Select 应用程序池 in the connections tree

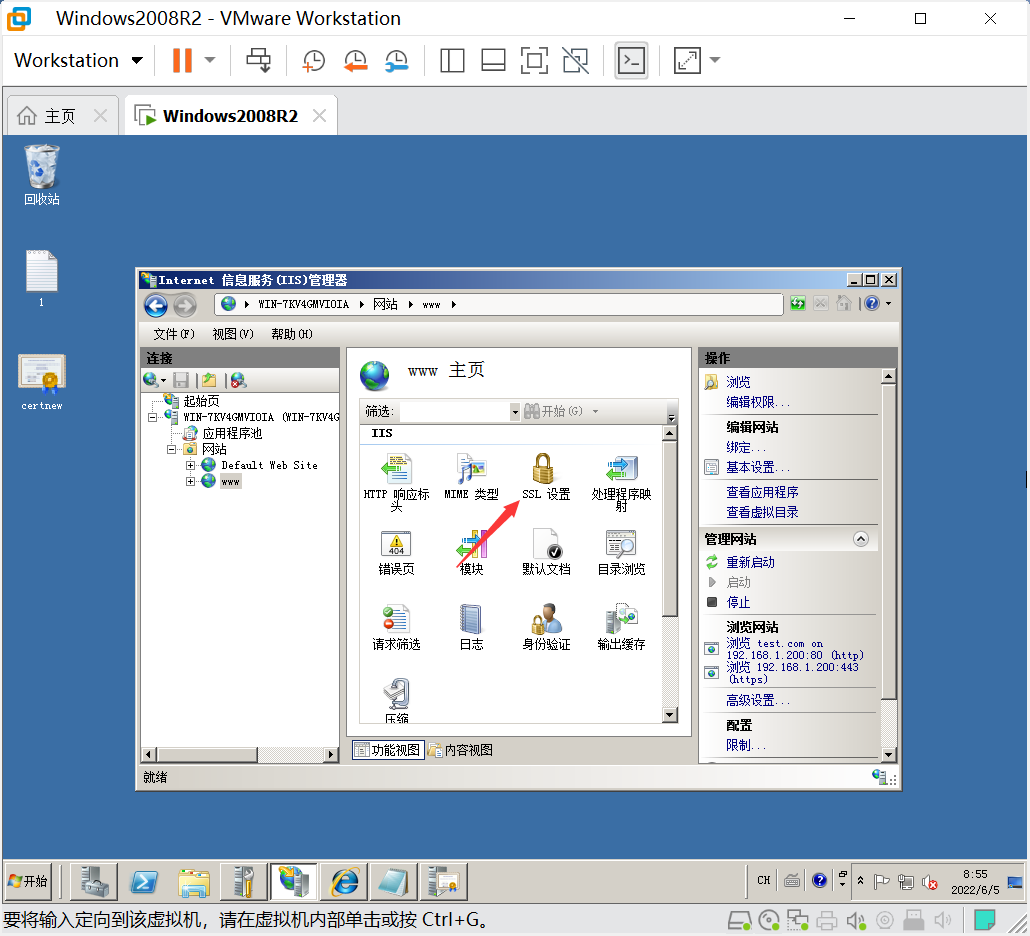pyautogui.click(x=232, y=434)
